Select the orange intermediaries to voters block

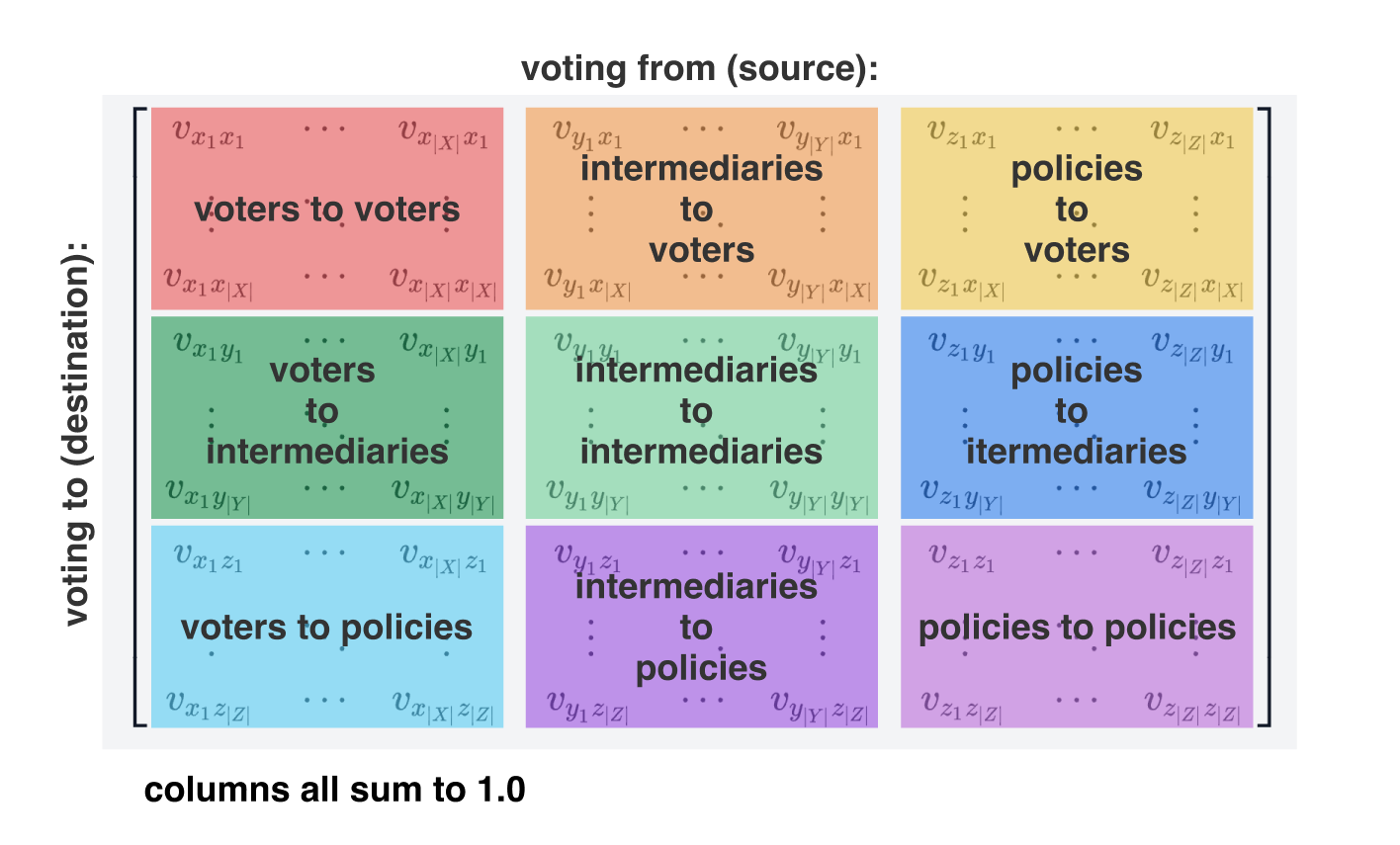701,209
